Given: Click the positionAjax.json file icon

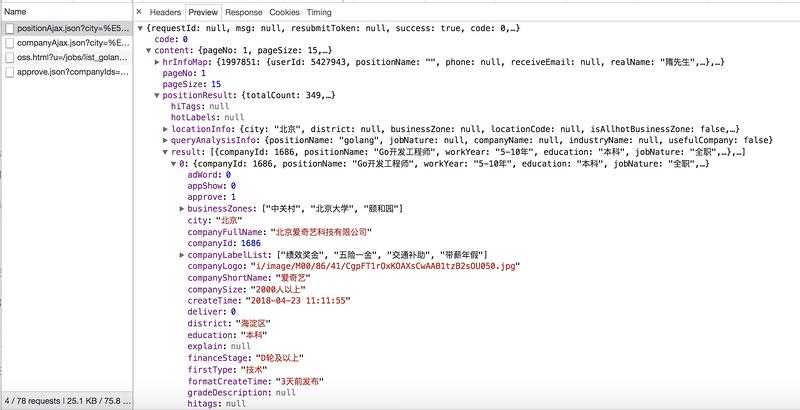Looking at the screenshot, I should [10, 28].
